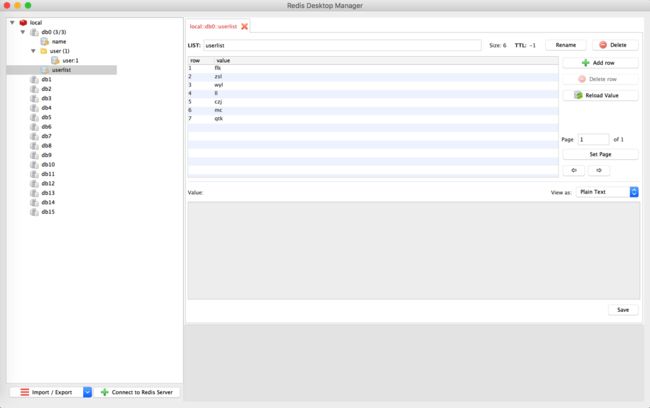Click the Rename button
650x408 pixels.
565,45
